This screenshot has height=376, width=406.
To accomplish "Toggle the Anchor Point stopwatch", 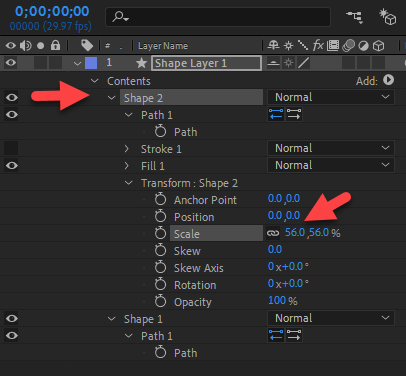I will [160, 199].
